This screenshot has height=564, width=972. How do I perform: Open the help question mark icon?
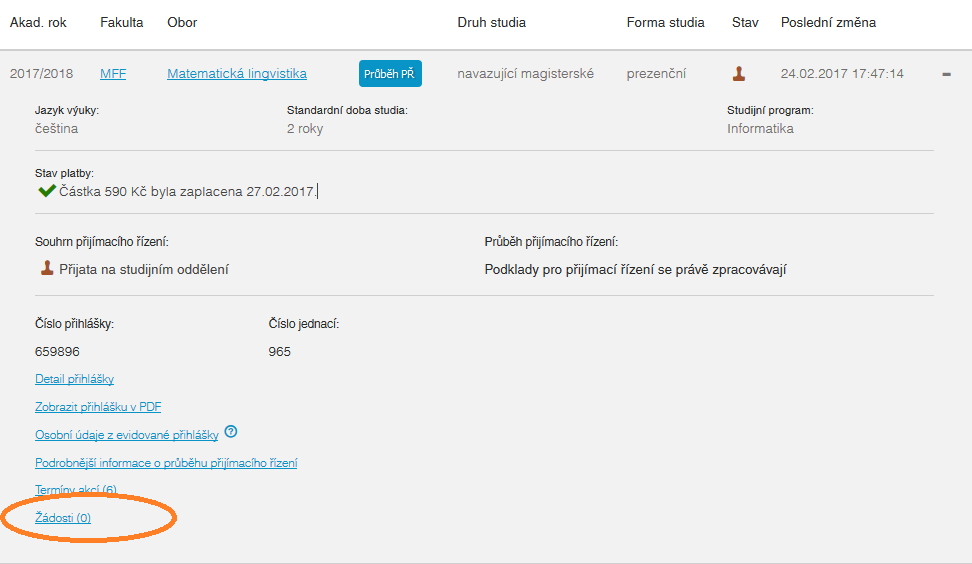[x=231, y=432]
